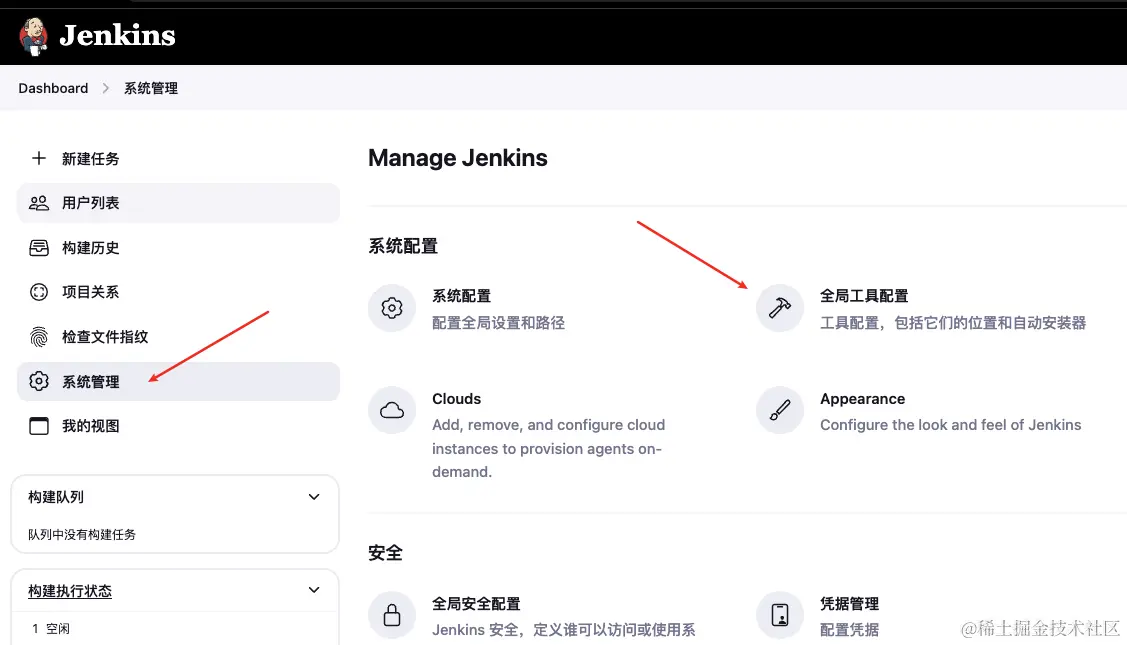Screen dimensions: 1127x645
Task: Open 凭据管理 item
Action: pyautogui.click(x=850, y=604)
